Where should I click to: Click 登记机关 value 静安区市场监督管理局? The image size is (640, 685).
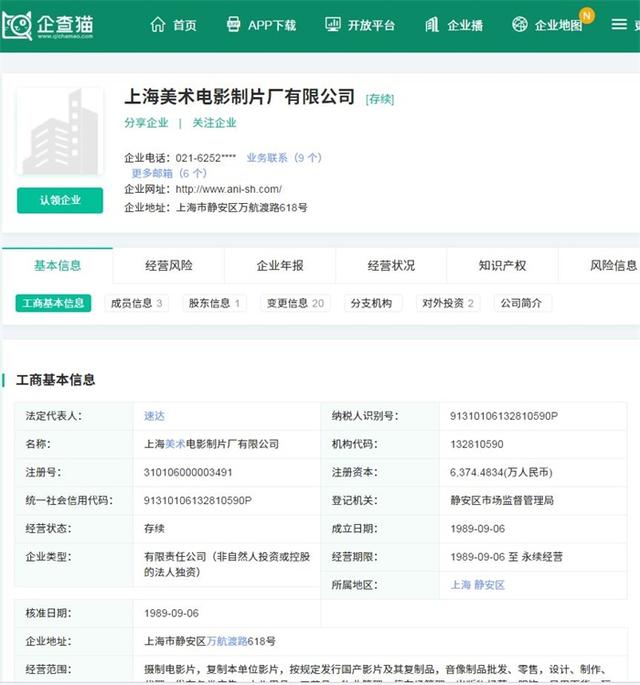coord(502,500)
